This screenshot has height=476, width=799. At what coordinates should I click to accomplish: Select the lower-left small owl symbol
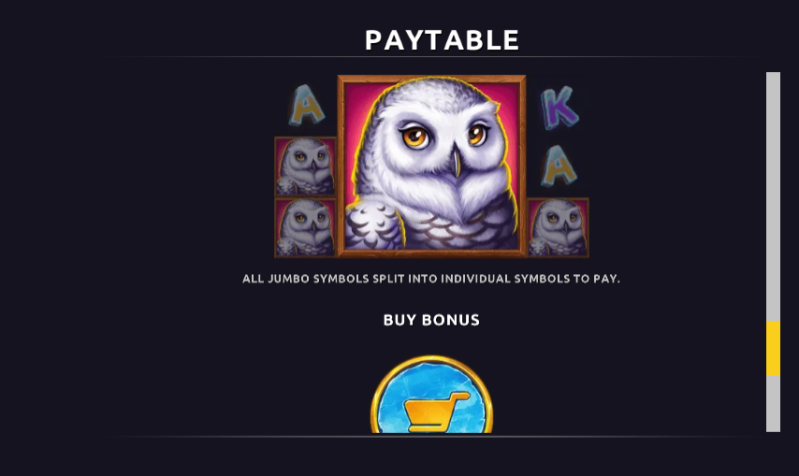tap(305, 227)
